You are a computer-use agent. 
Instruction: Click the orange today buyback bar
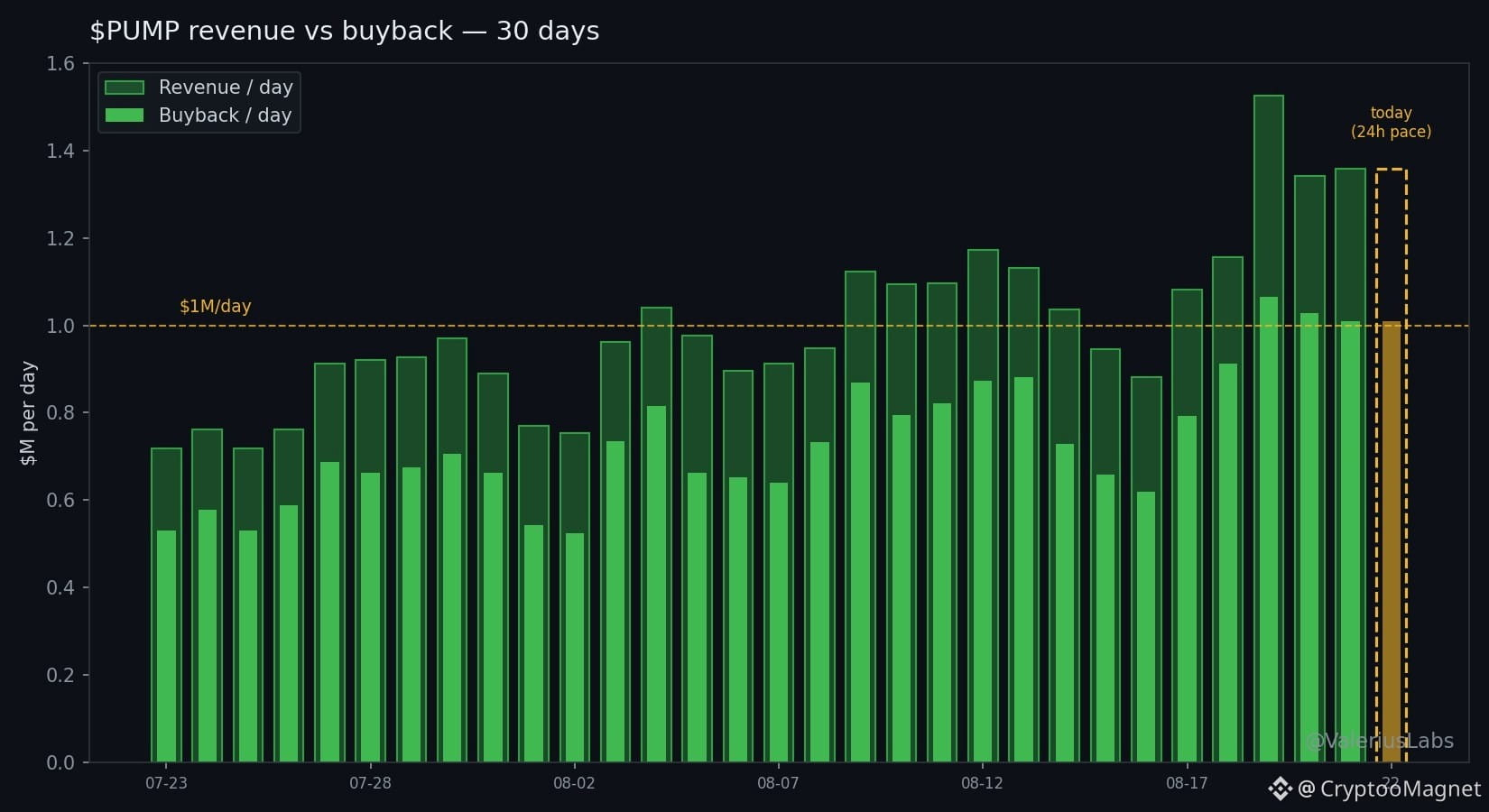click(1392, 541)
